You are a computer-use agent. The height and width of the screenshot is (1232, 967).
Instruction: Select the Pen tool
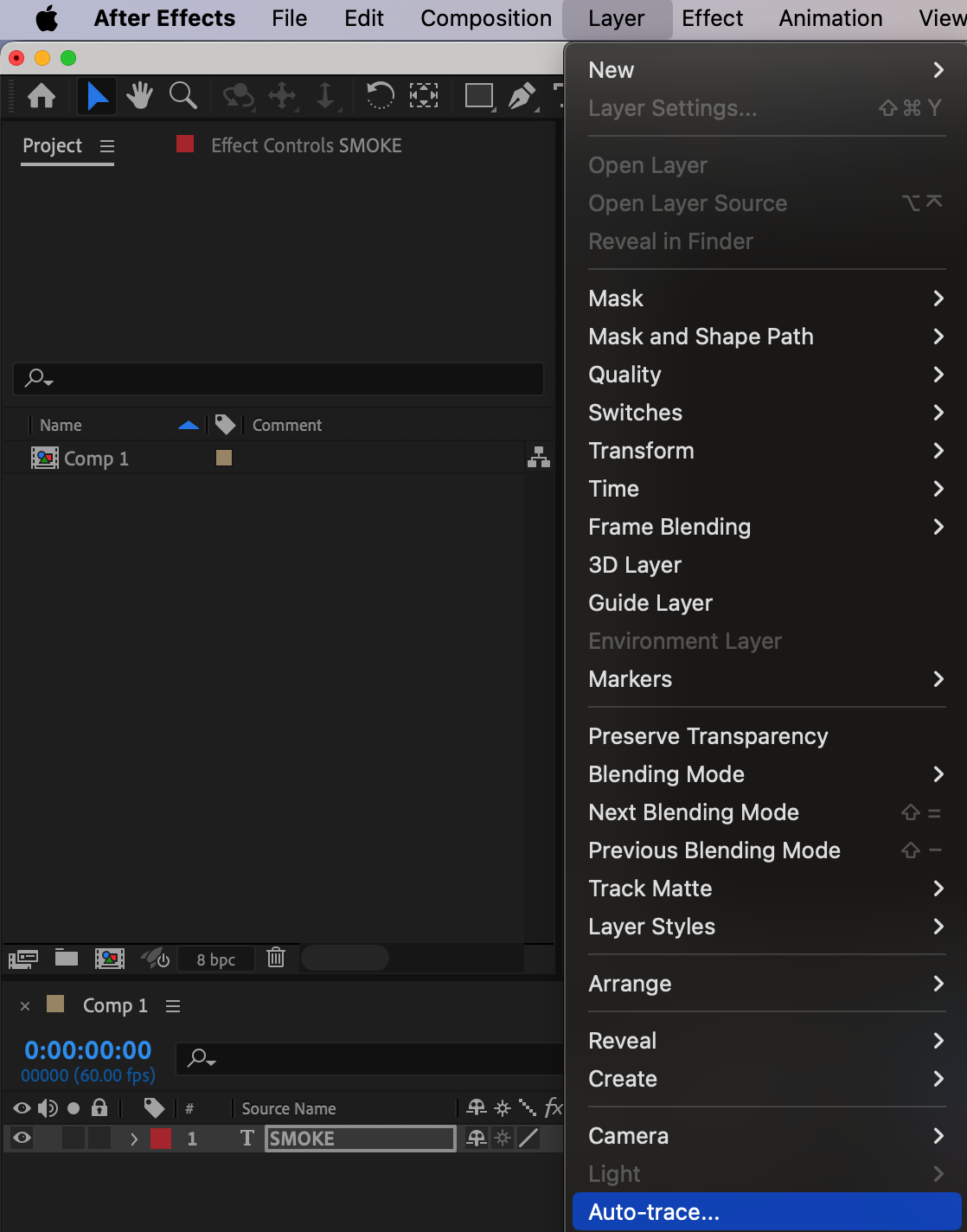[522, 95]
